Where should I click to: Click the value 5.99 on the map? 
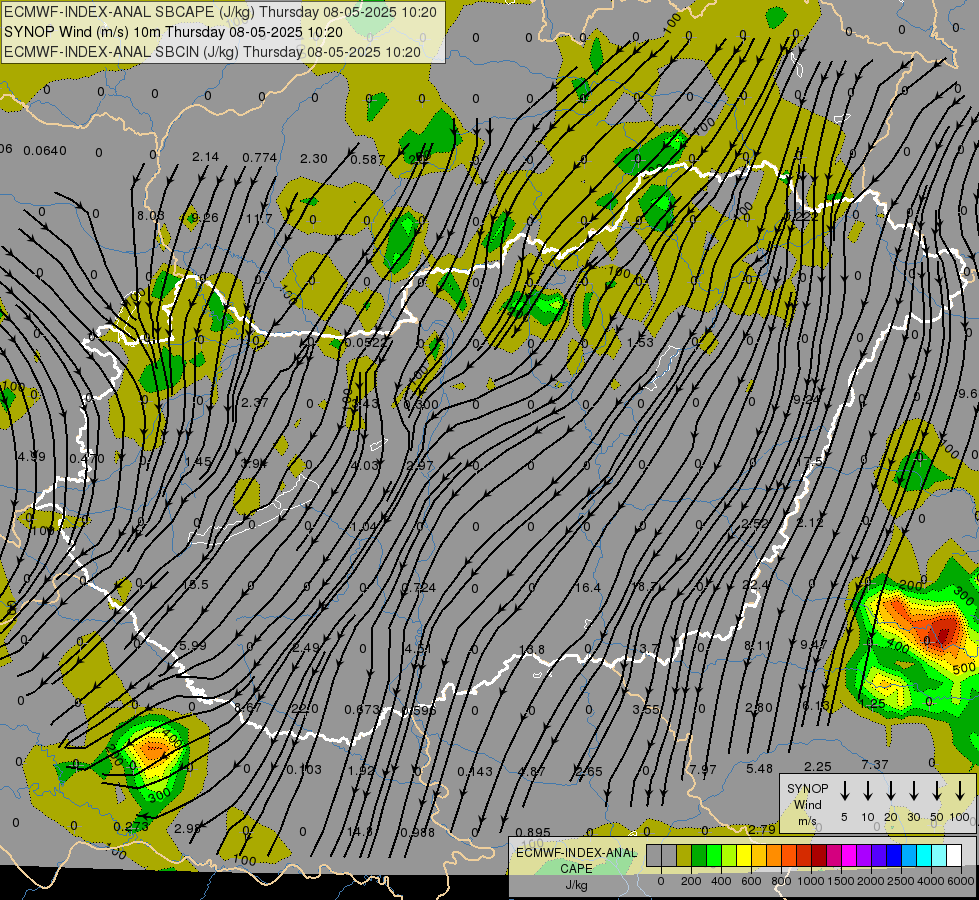192,646
